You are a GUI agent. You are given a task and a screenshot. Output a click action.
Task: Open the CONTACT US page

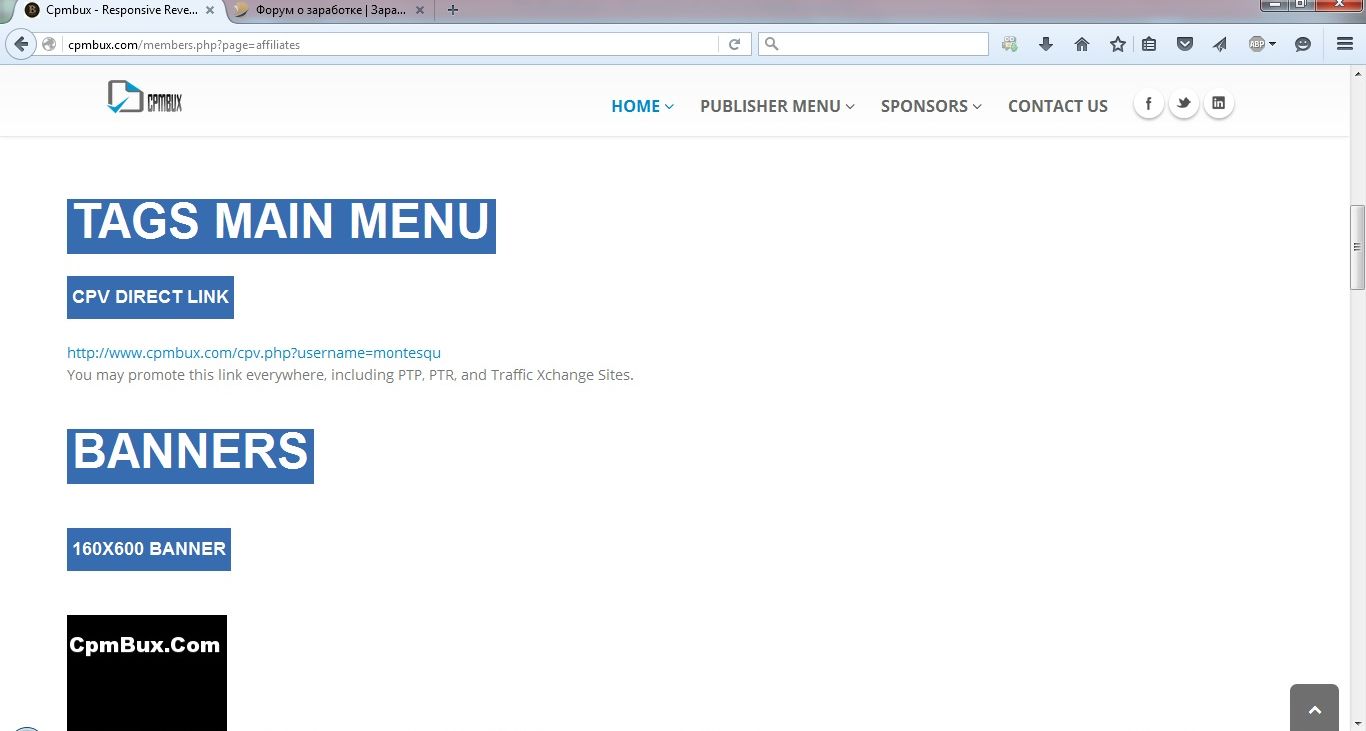(x=1058, y=106)
